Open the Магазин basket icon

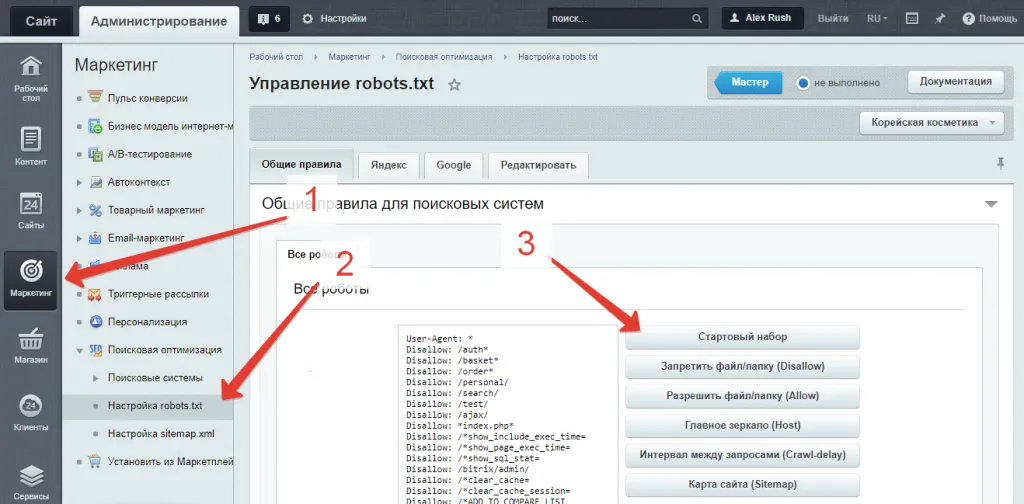coord(31,345)
